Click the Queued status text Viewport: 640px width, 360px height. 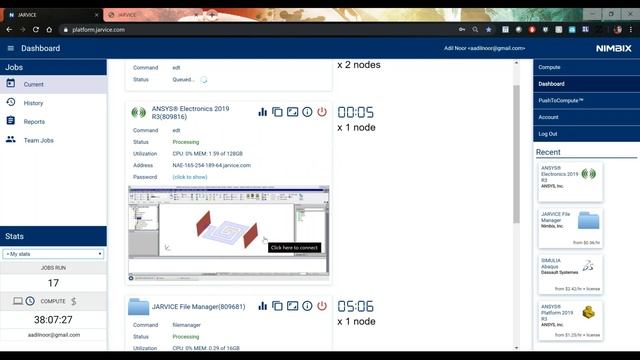point(184,80)
